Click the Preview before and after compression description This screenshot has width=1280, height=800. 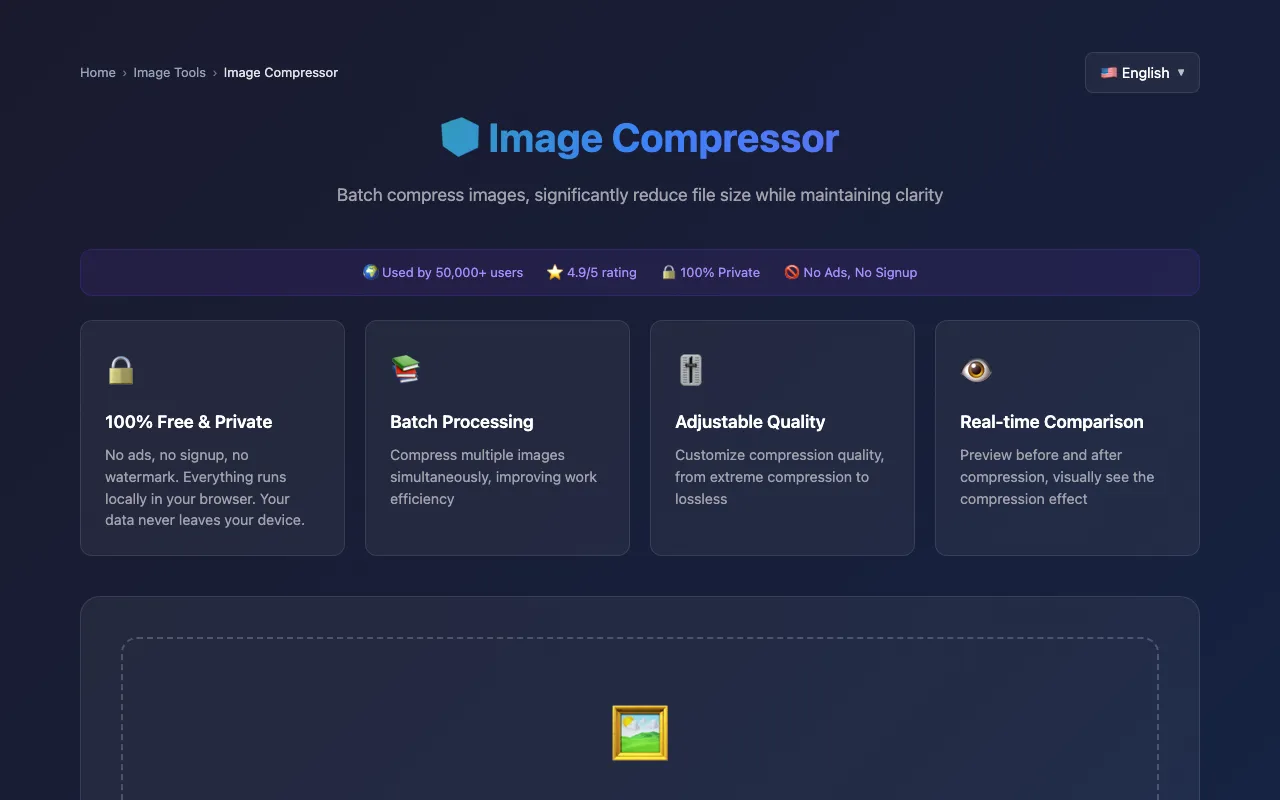1057,477
